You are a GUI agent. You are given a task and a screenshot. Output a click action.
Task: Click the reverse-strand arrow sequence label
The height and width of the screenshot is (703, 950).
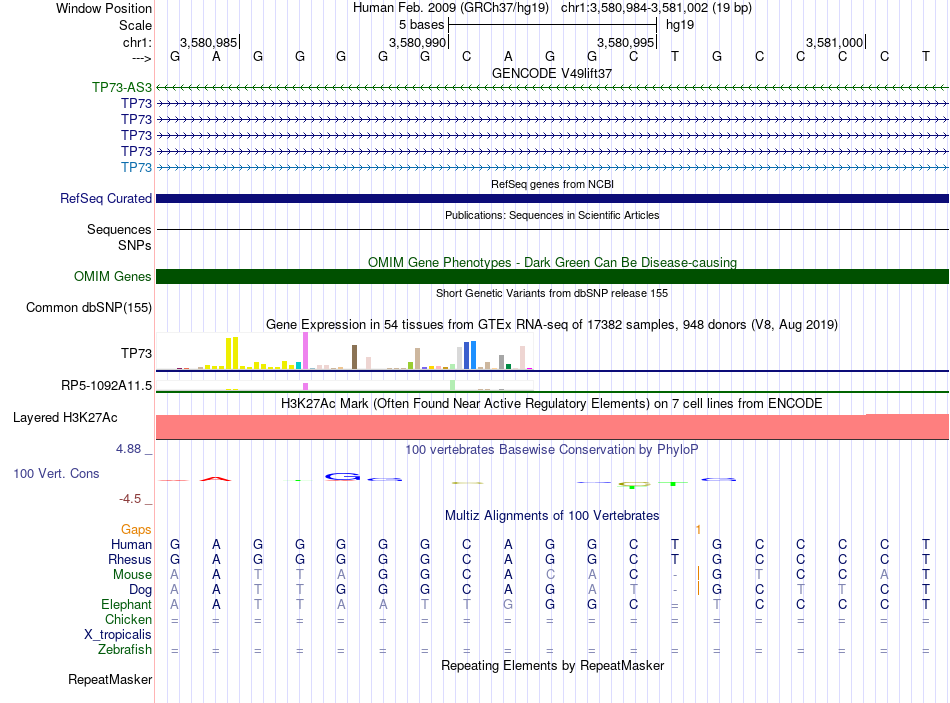[142, 58]
